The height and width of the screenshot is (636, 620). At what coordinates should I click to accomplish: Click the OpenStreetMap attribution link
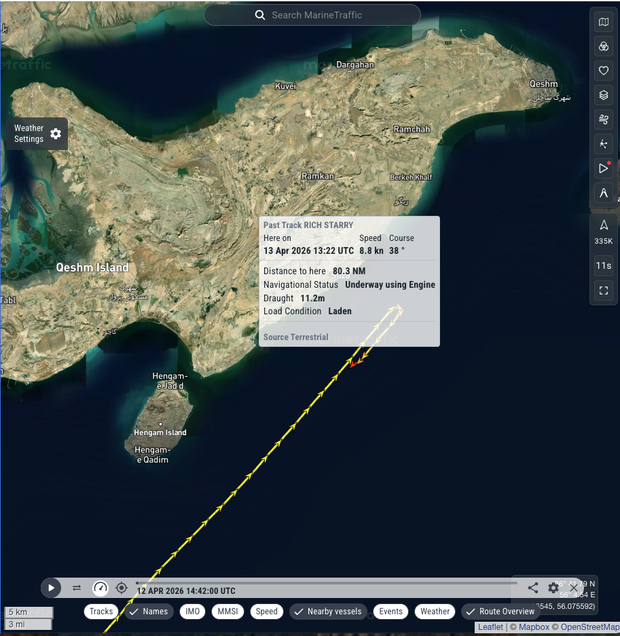pos(588,628)
